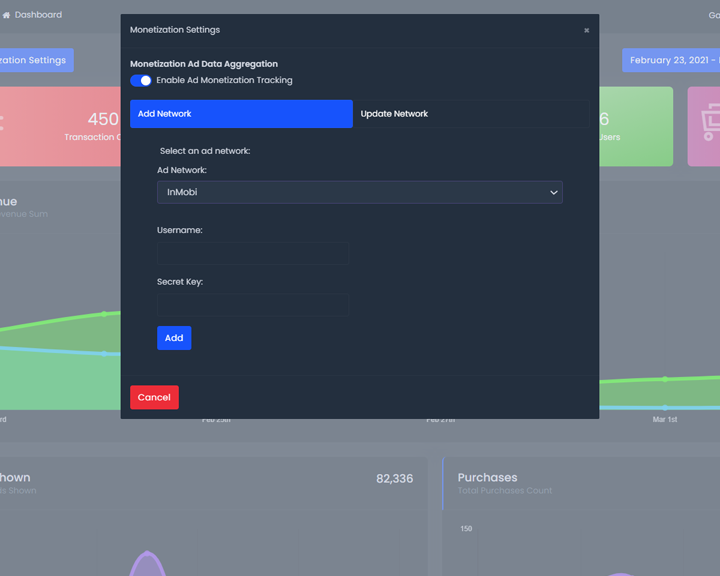
Task: Click the Monetization Settings button behind the dialog
Action: point(35,60)
